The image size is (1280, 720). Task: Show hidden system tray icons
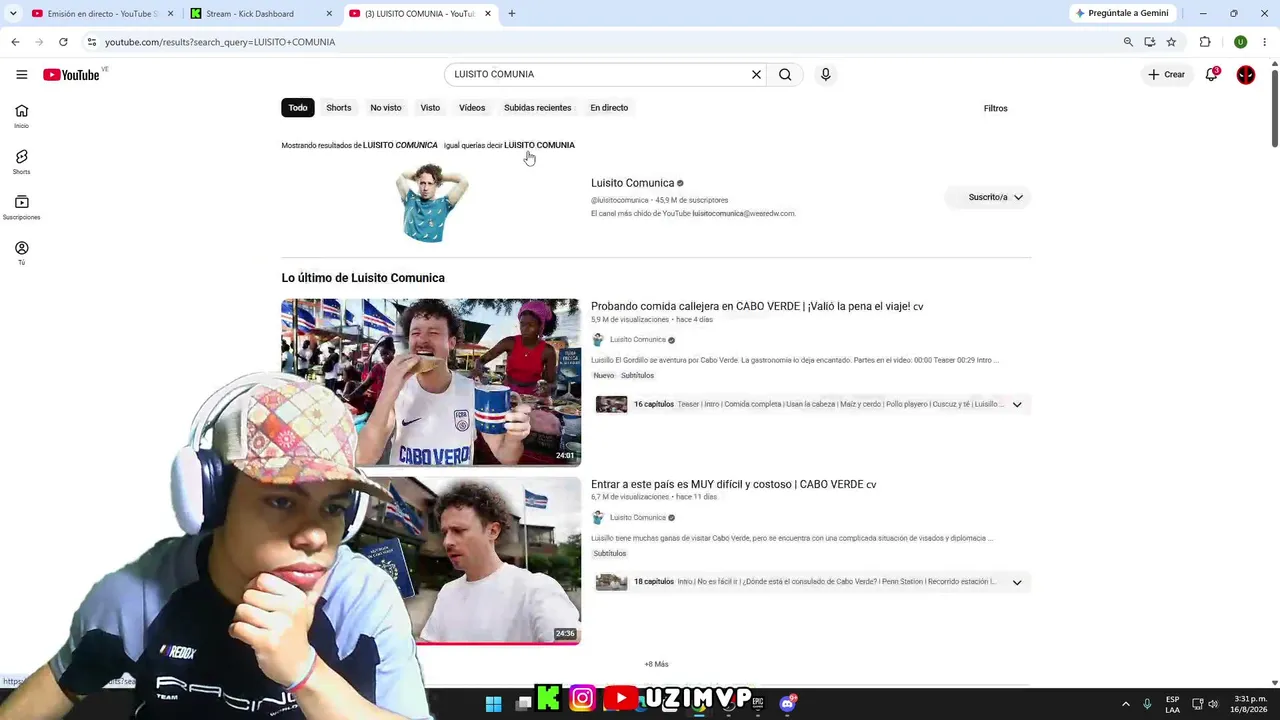pos(1125,704)
